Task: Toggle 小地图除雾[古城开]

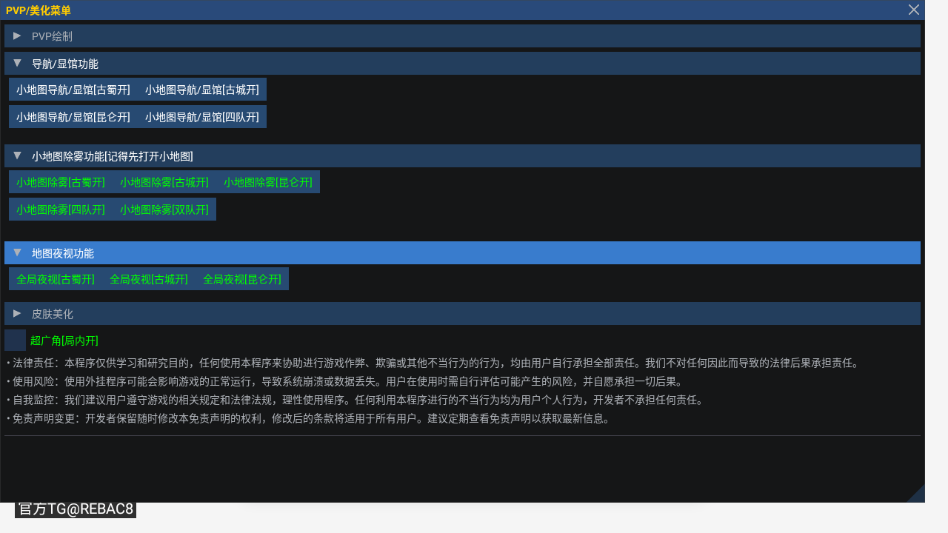Action: pyautogui.click(x=164, y=182)
